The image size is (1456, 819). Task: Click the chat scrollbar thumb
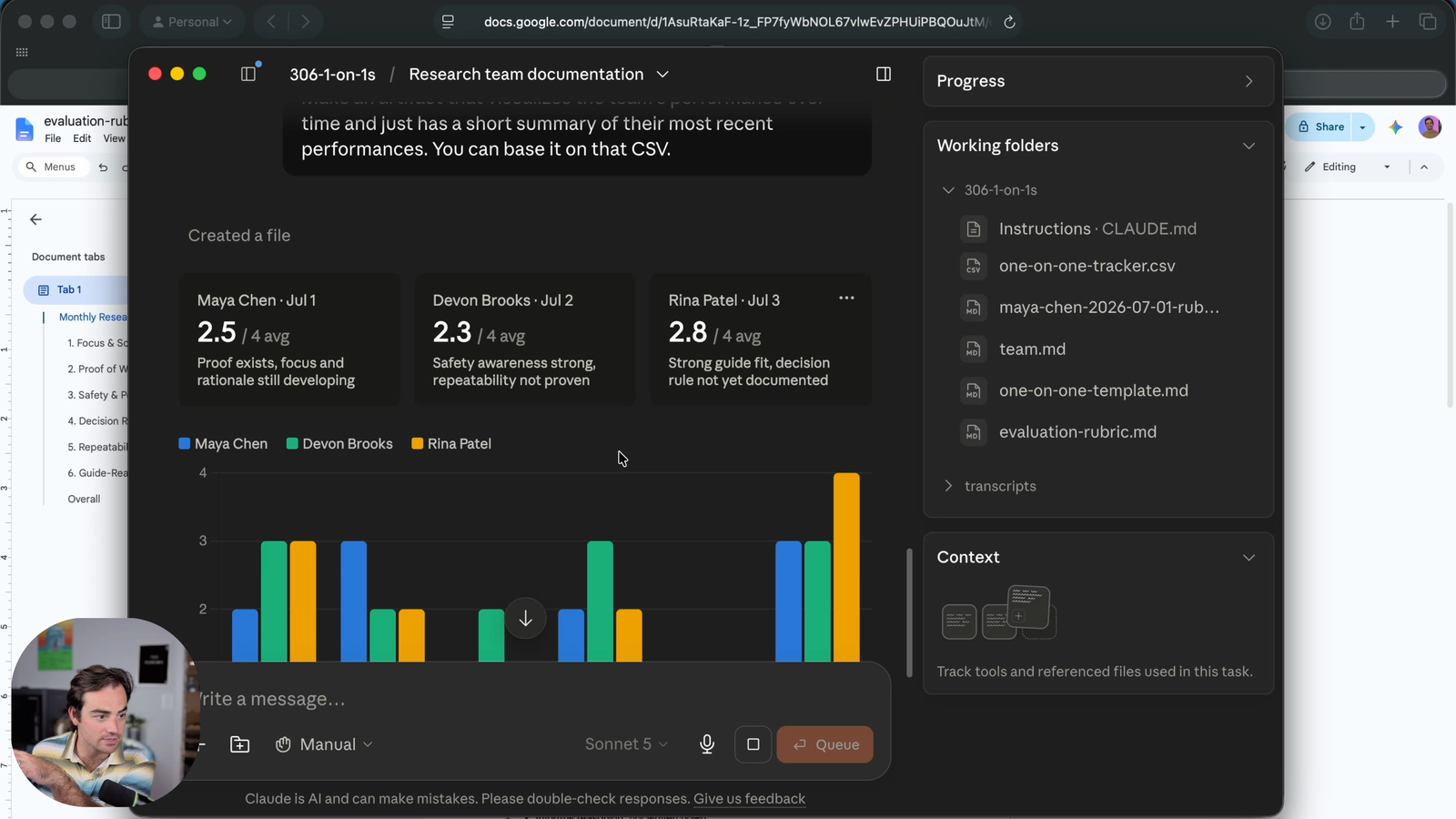click(x=909, y=612)
